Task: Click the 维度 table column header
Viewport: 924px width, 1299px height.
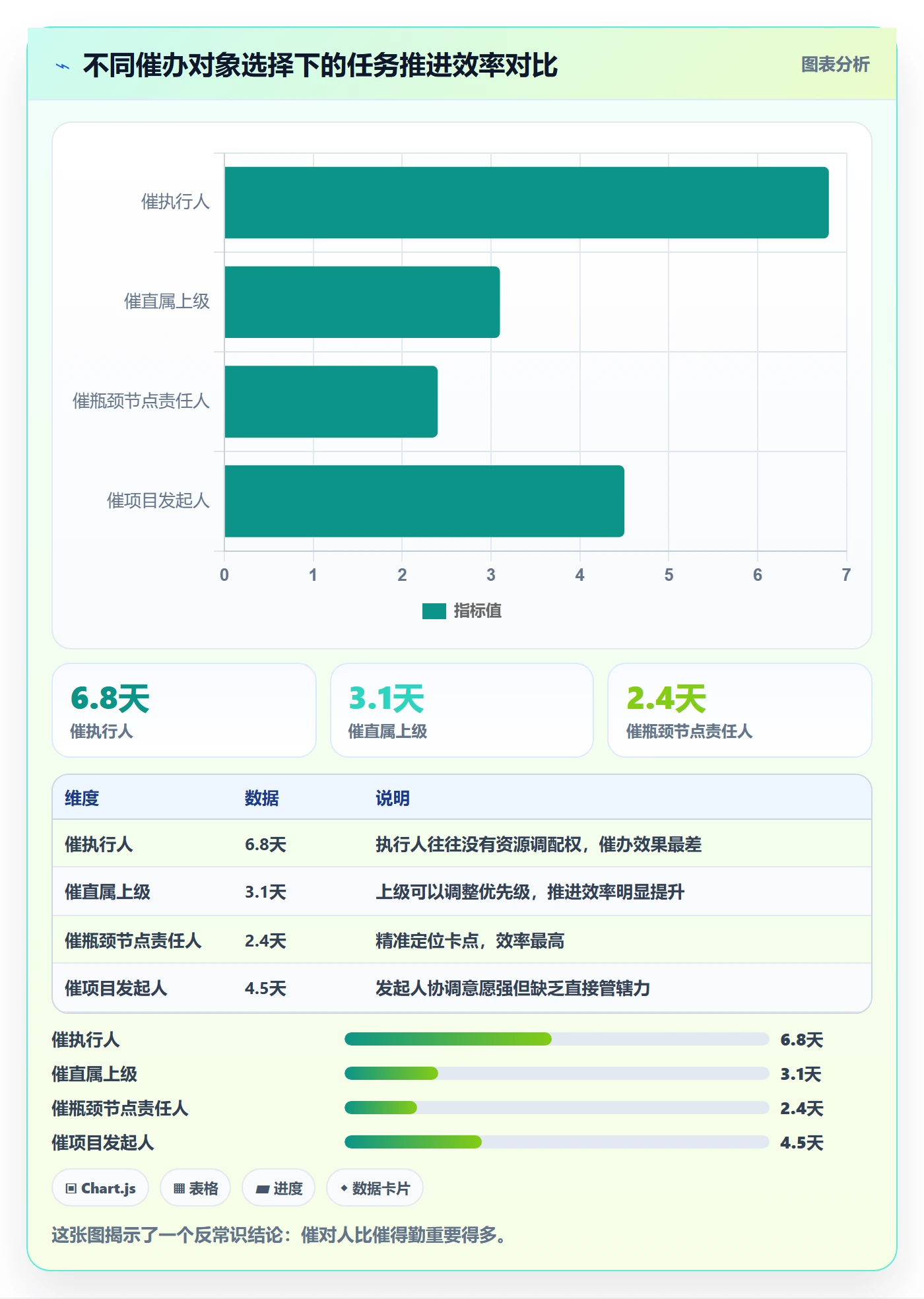Action: pos(82,798)
